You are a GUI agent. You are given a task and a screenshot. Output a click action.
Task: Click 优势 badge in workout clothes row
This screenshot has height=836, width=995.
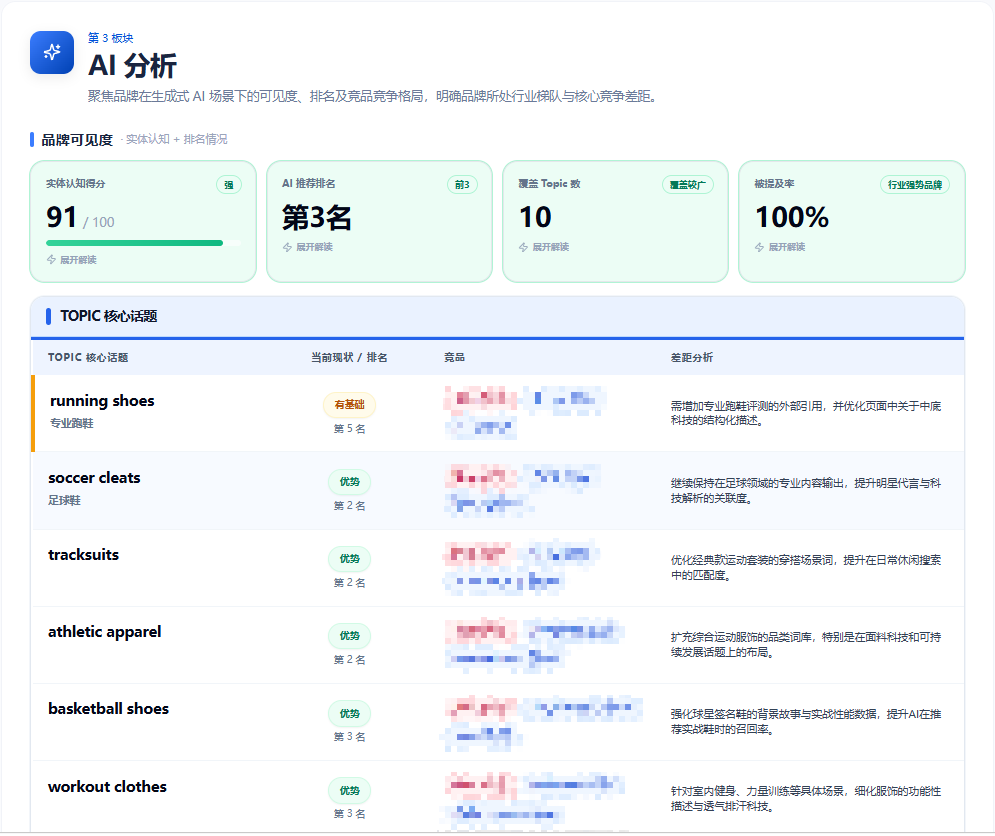click(x=350, y=790)
